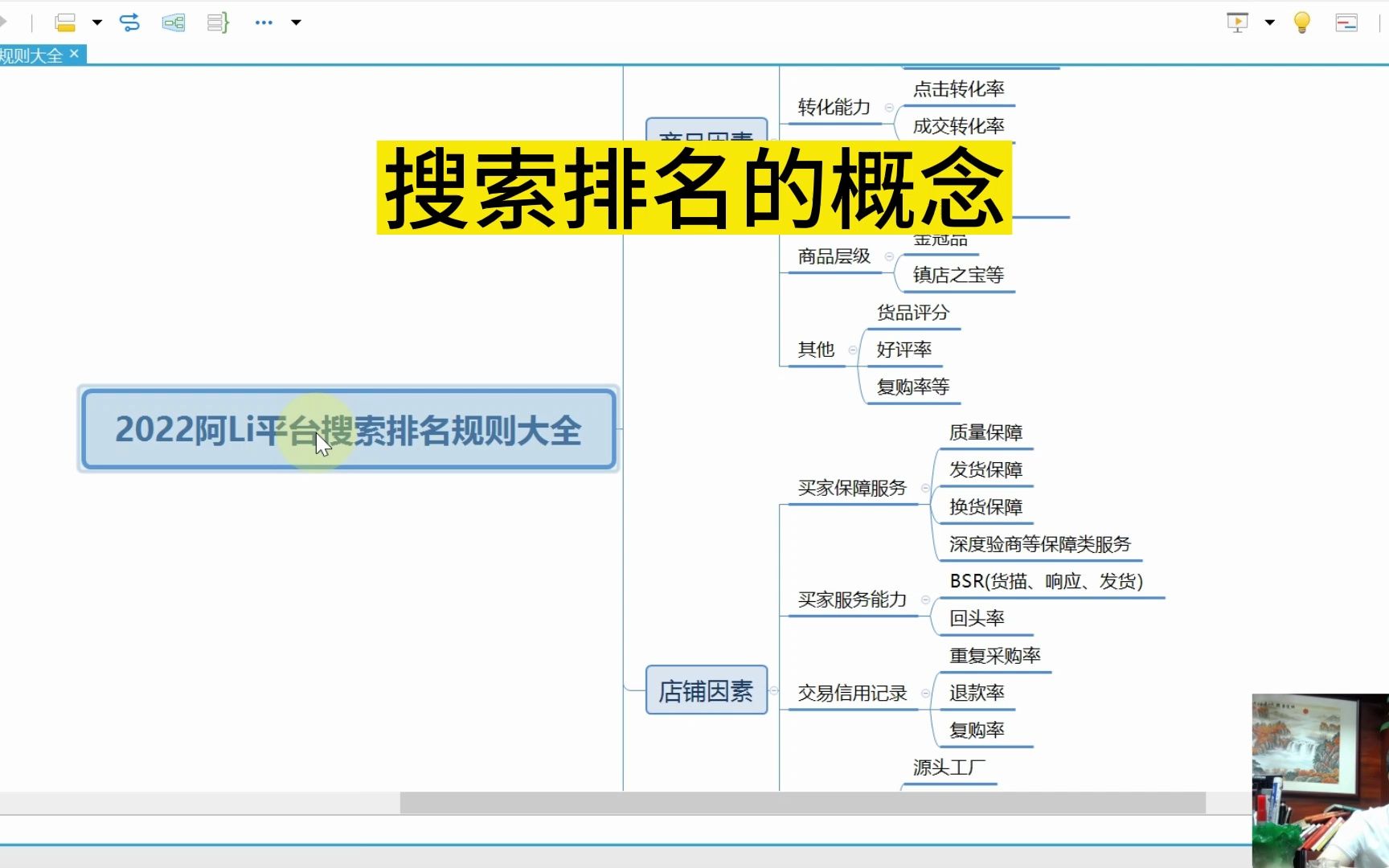Image resolution: width=1389 pixels, height=868 pixels.
Task: Collapse the 商品层级 branch toggle
Action: point(889,256)
